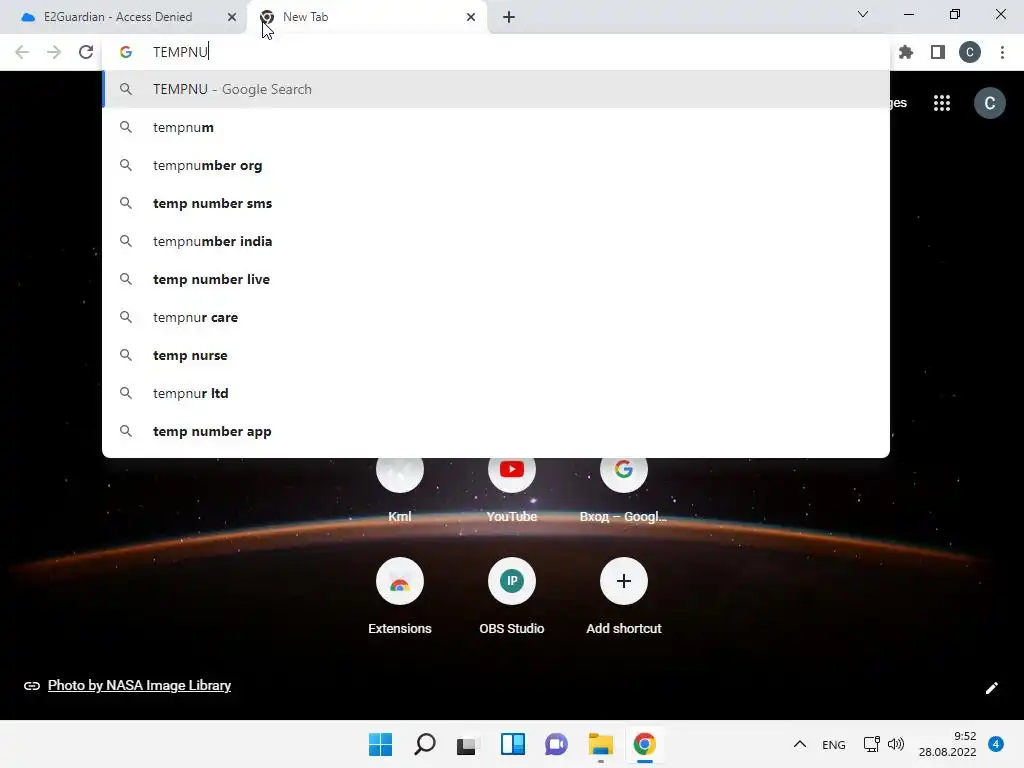This screenshot has height=768, width=1024.
Task: Open the Google apps grid
Action: [942, 103]
